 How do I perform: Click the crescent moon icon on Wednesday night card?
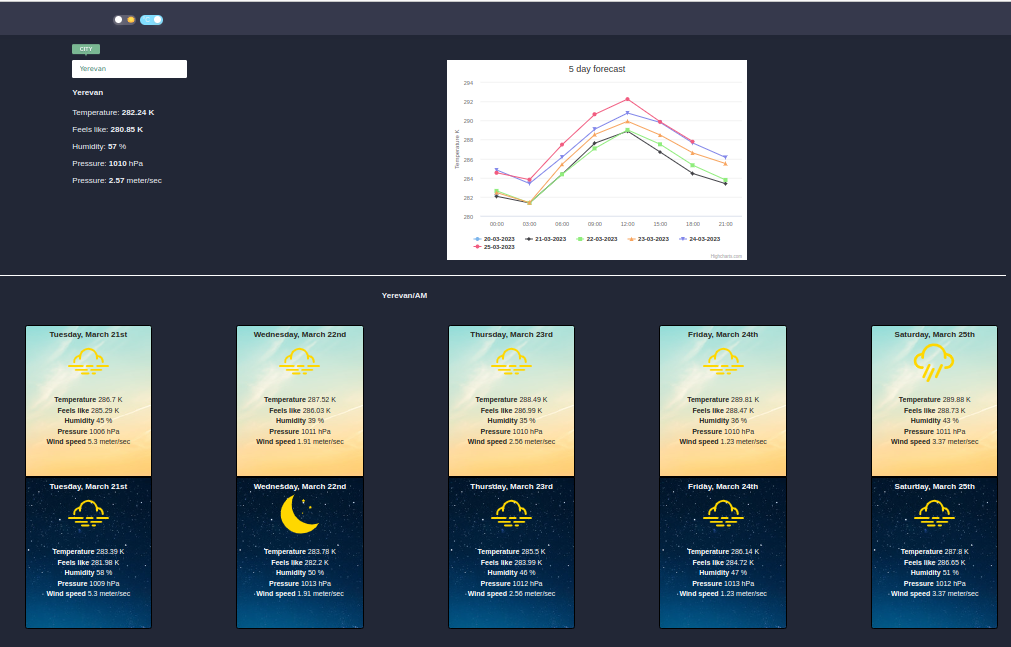(x=300, y=512)
